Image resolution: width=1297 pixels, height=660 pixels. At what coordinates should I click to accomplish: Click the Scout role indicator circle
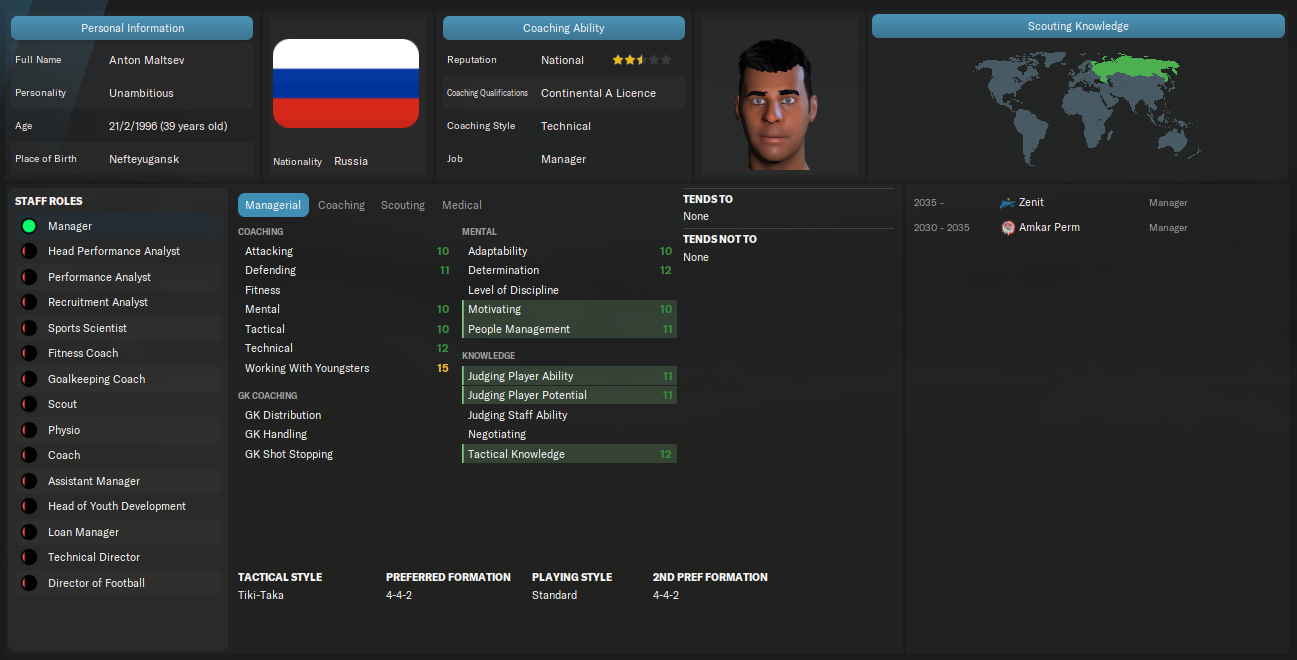(x=29, y=405)
